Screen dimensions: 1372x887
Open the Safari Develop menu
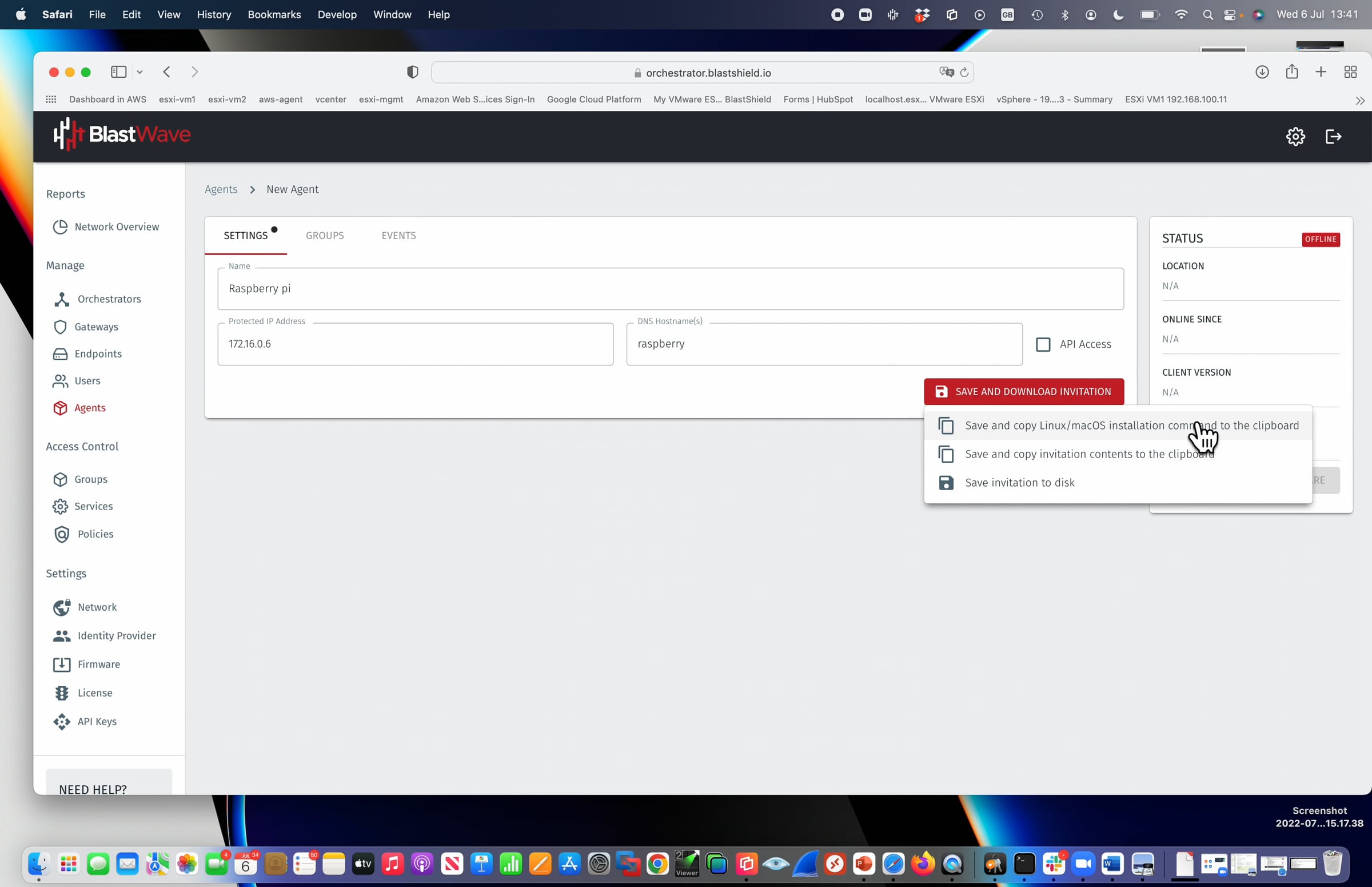(x=337, y=14)
